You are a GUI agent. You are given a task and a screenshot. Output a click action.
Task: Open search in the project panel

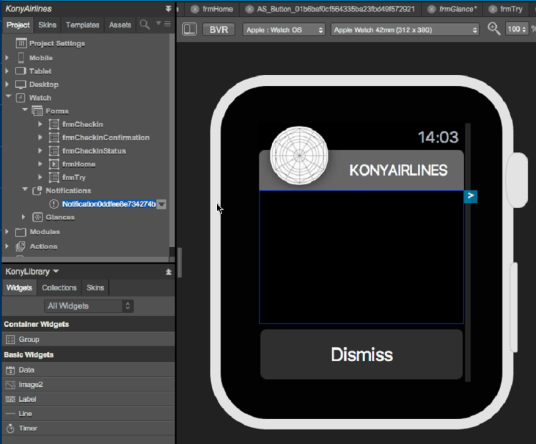point(145,25)
